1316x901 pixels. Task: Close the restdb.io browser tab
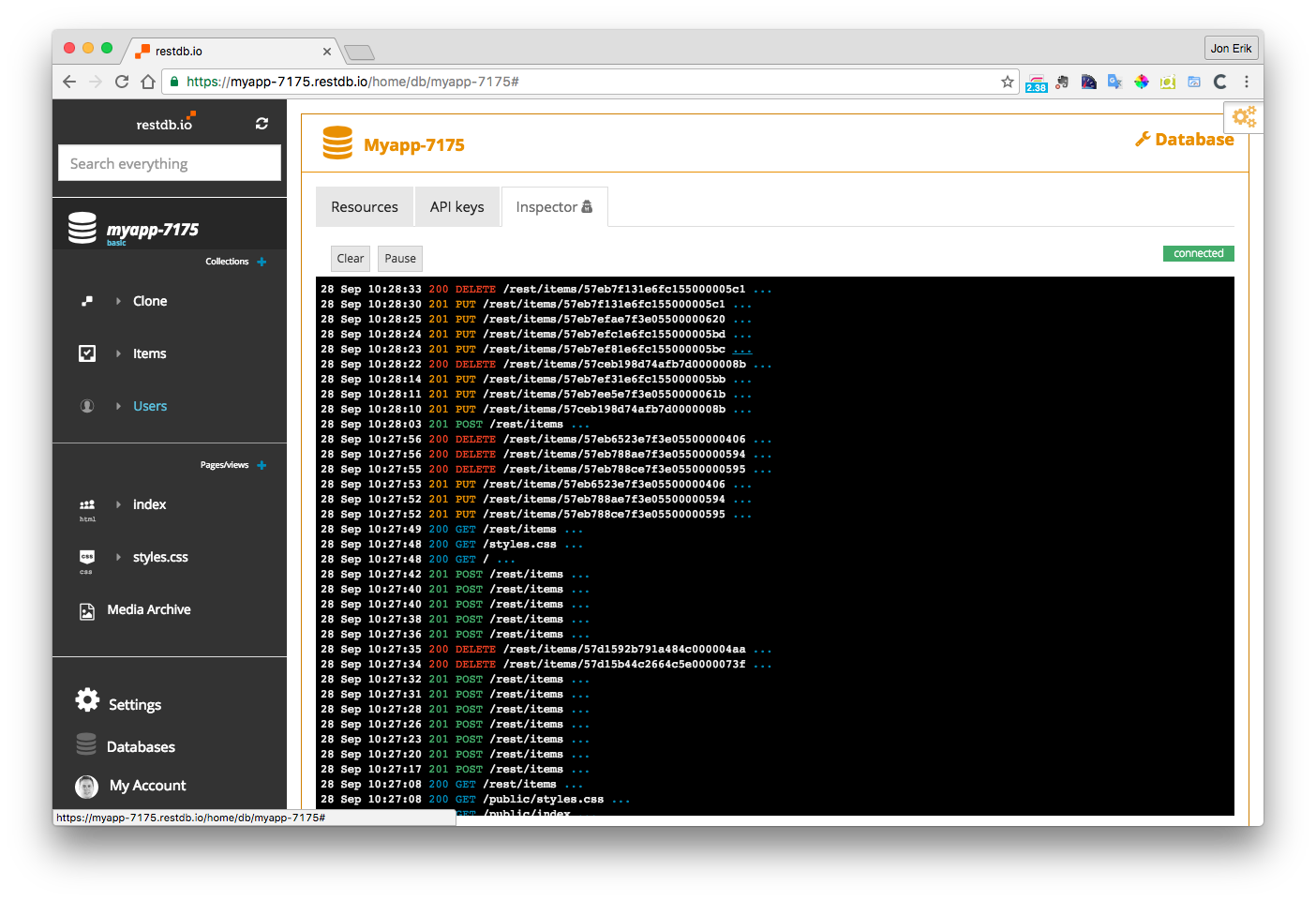click(327, 52)
